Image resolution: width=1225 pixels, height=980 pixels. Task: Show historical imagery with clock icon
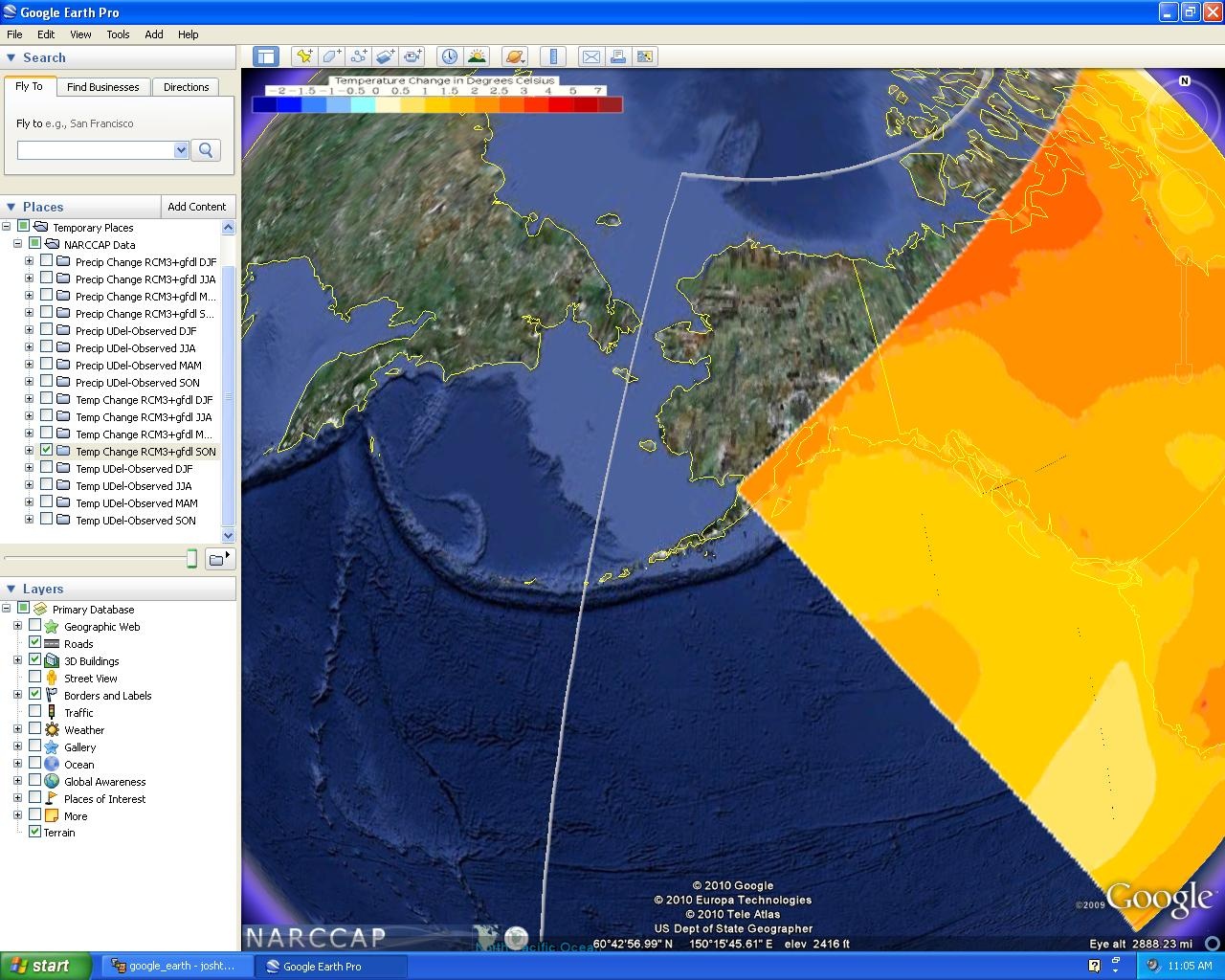point(449,56)
